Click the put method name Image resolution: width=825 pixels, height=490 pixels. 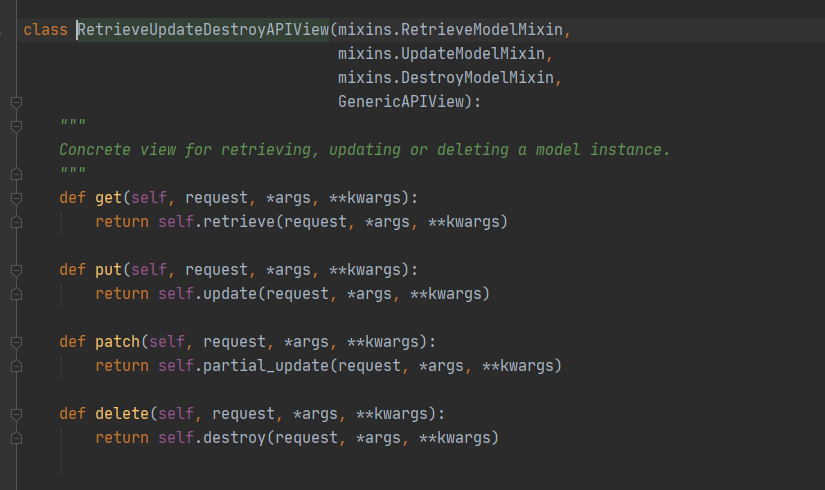coord(108,270)
